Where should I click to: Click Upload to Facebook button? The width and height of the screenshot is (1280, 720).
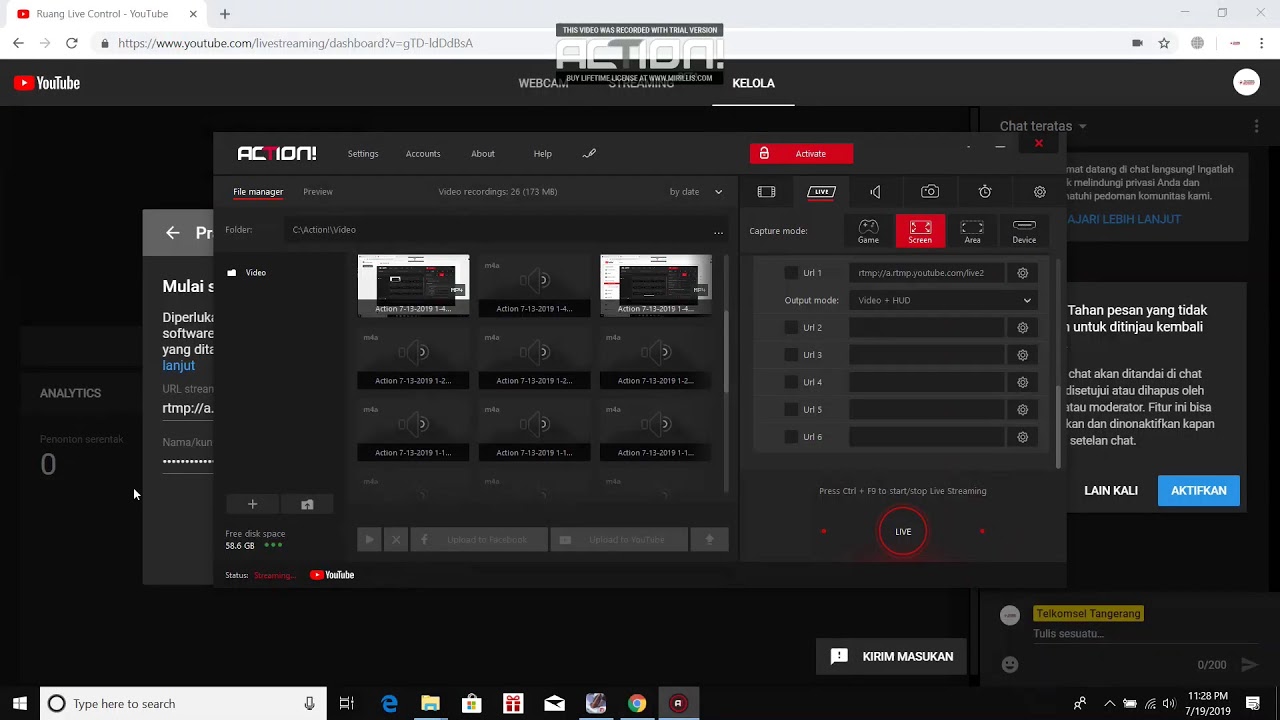pyautogui.click(x=480, y=540)
